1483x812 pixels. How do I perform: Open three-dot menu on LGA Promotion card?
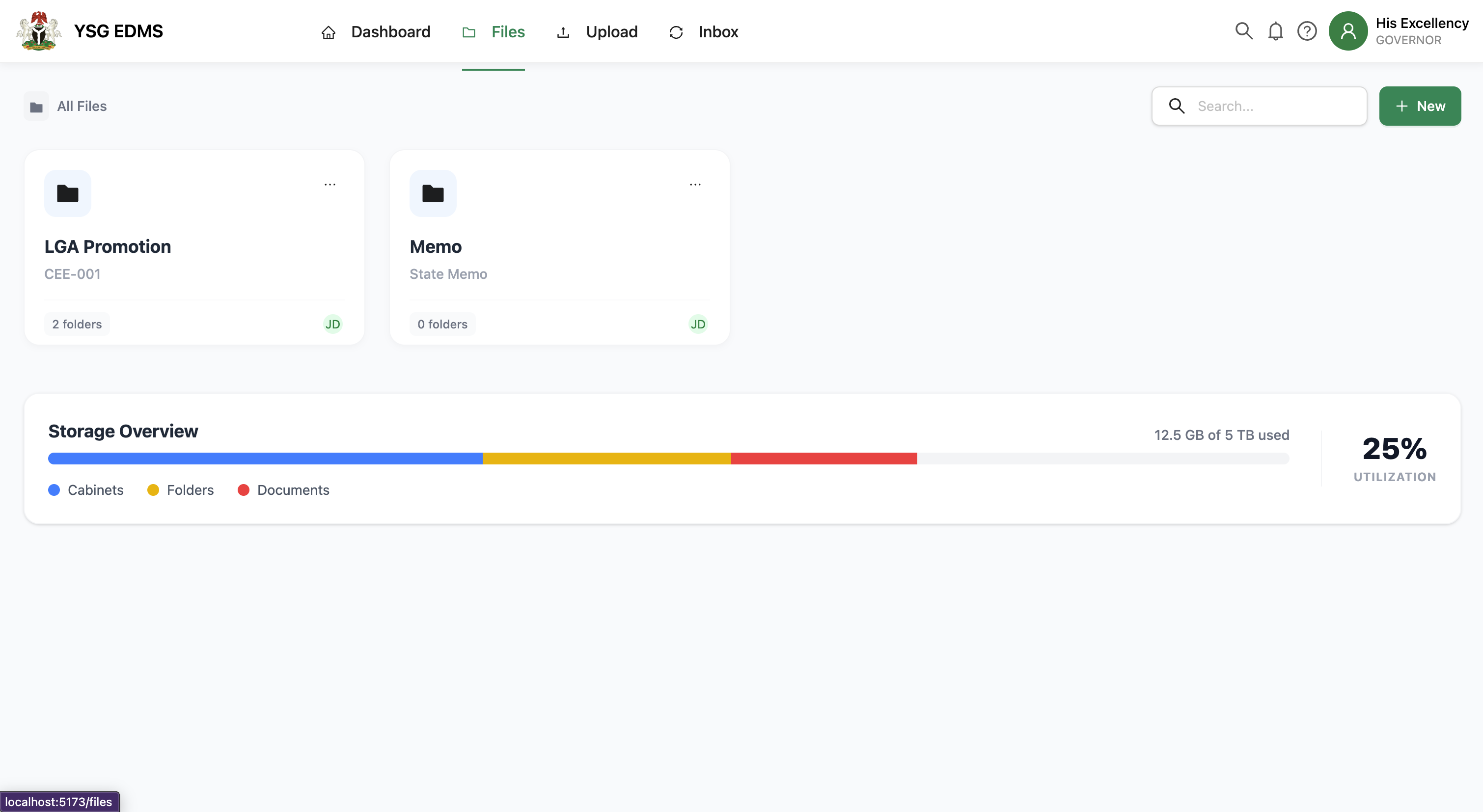coord(330,185)
